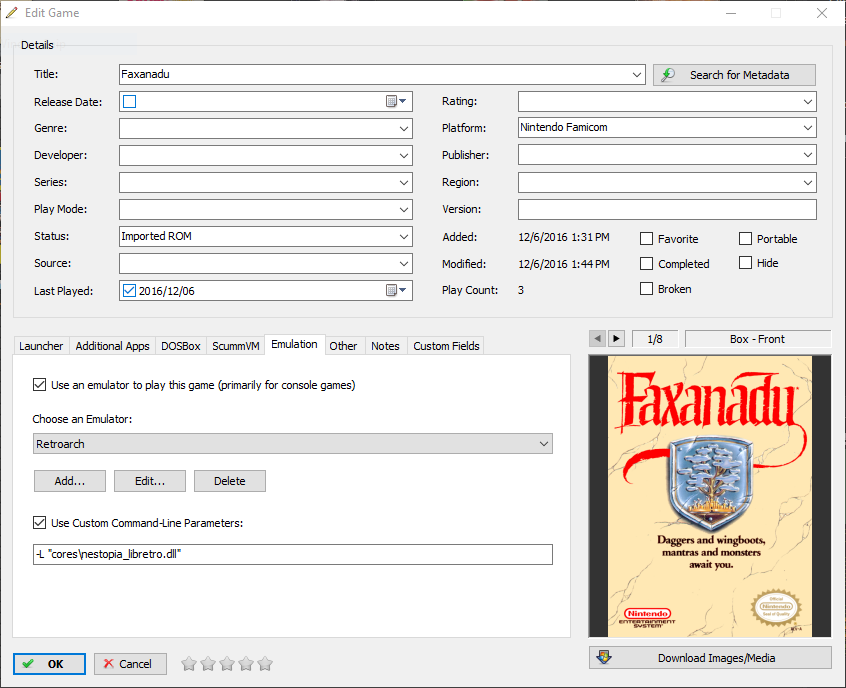Click the custom command-line parameters field

click(x=293, y=554)
